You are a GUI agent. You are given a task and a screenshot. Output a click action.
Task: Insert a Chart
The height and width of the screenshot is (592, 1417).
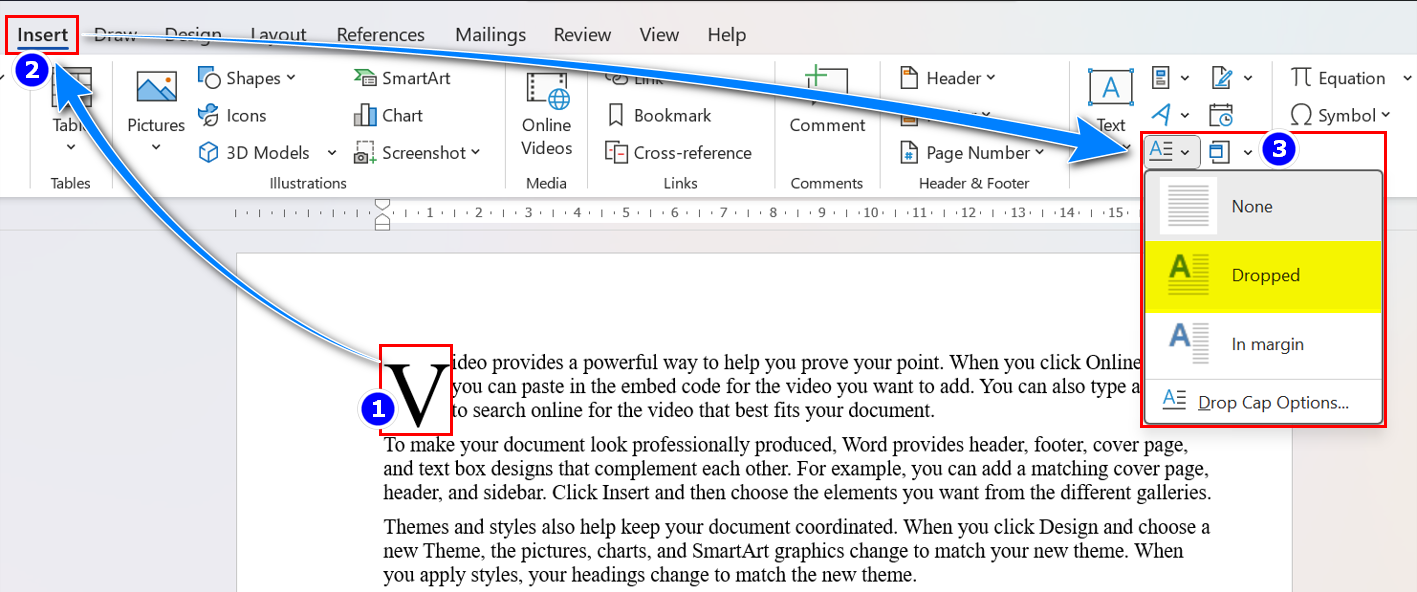[x=389, y=115]
